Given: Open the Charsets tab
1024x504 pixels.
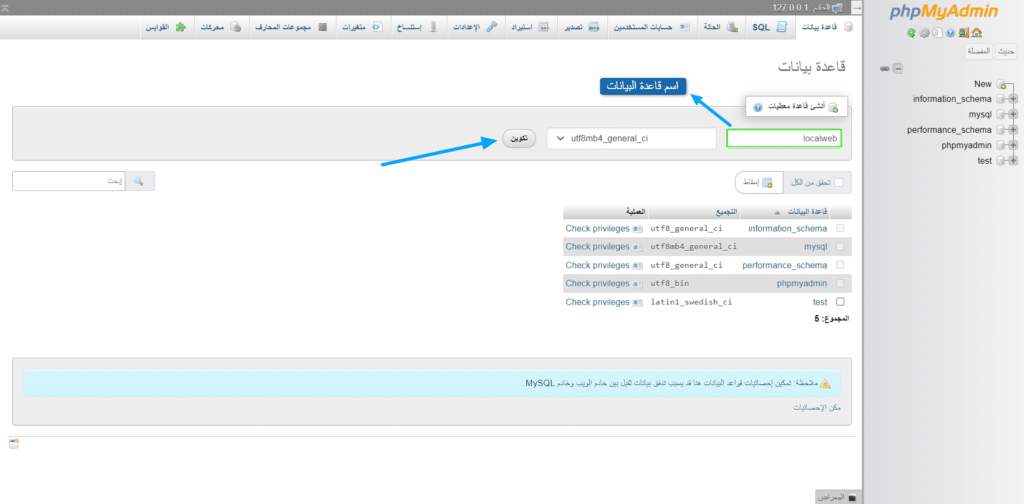Looking at the screenshot, I should pos(294,27).
